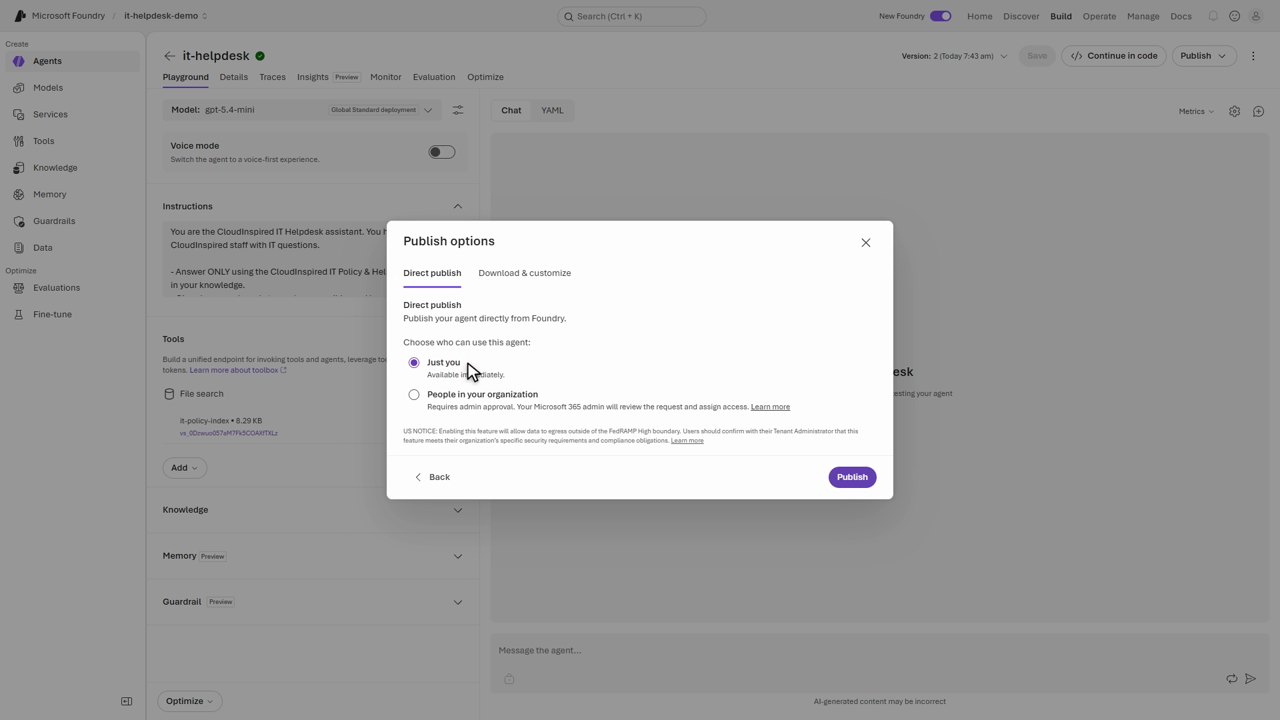The image size is (1280, 720).
Task: Click the purple Publish button in dialog
Action: (852, 477)
